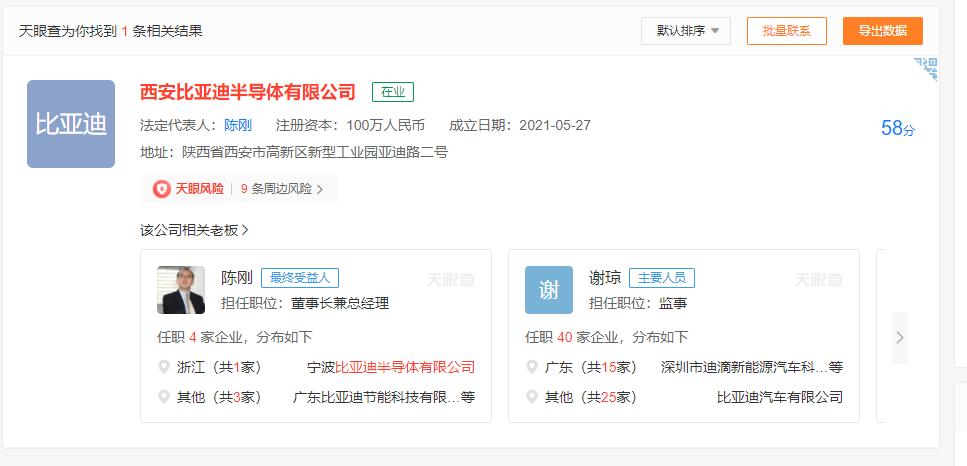The height and width of the screenshot is (466, 967).
Task: Click the 谢 avatar tile
Action: point(549,290)
